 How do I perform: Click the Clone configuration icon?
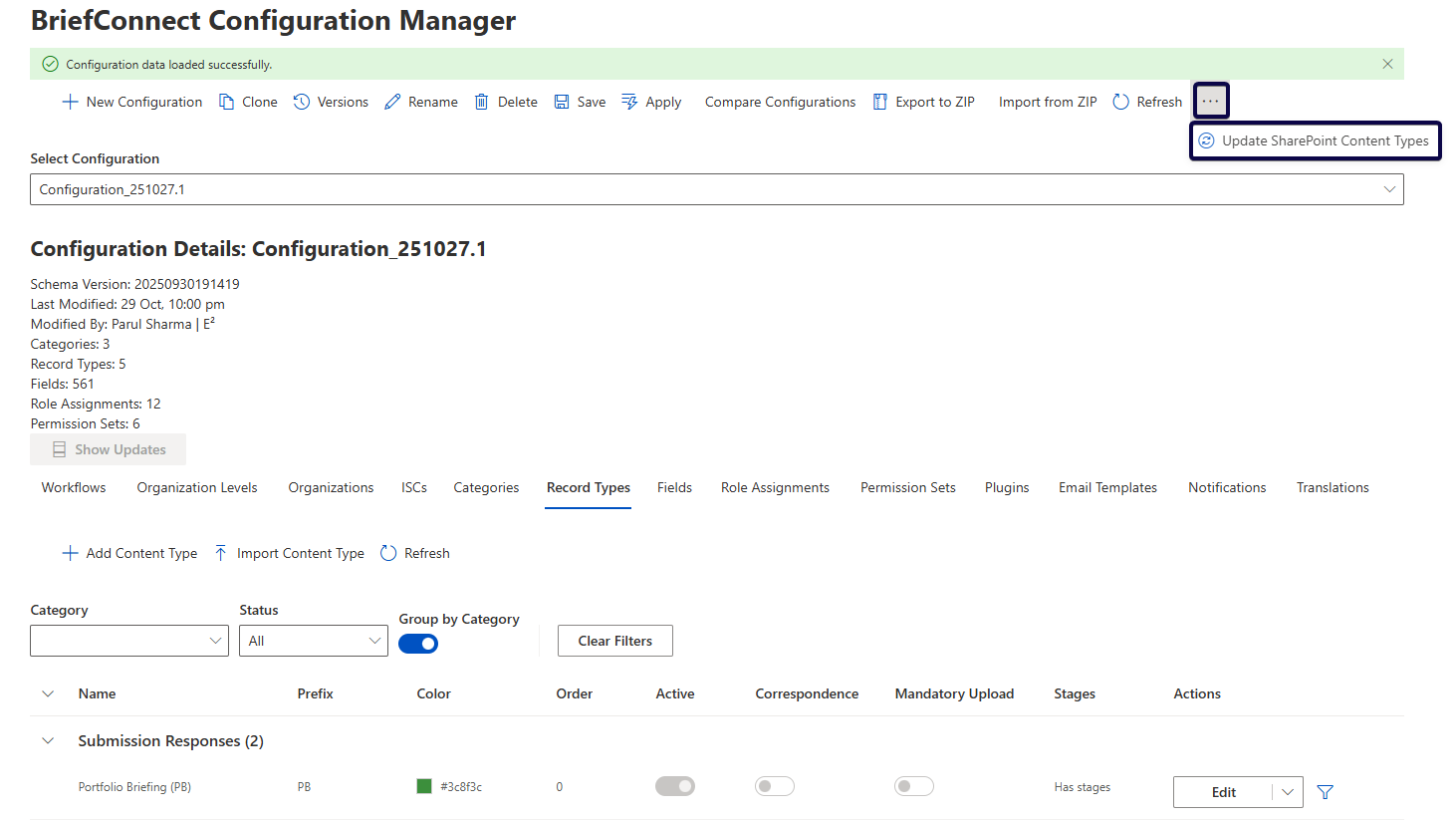click(x=227, y=102)
